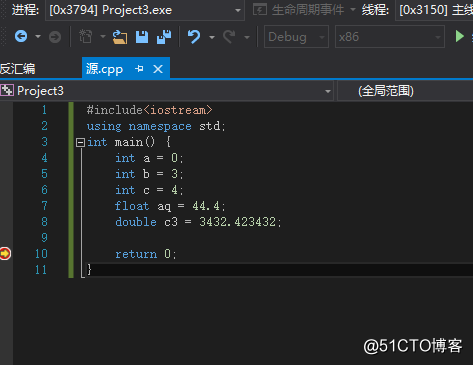Click the Navigate Forward arrow icon
Image resolution: width=473 pixels, height=365 pixels.
pyautogui.click(x=55, y=37)
